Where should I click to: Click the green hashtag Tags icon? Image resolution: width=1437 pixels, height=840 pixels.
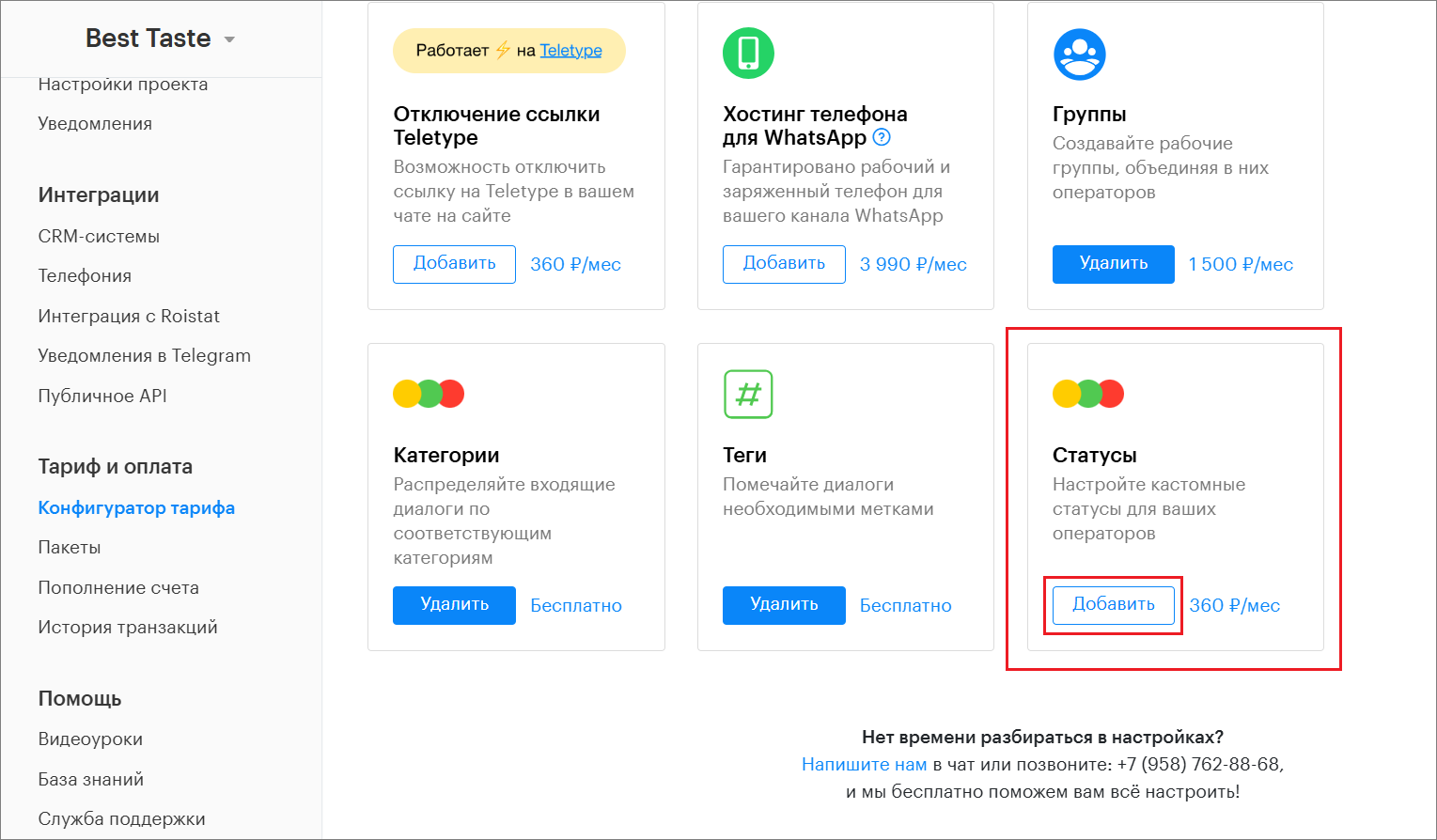pyautogui.click(x=748, y=394)
